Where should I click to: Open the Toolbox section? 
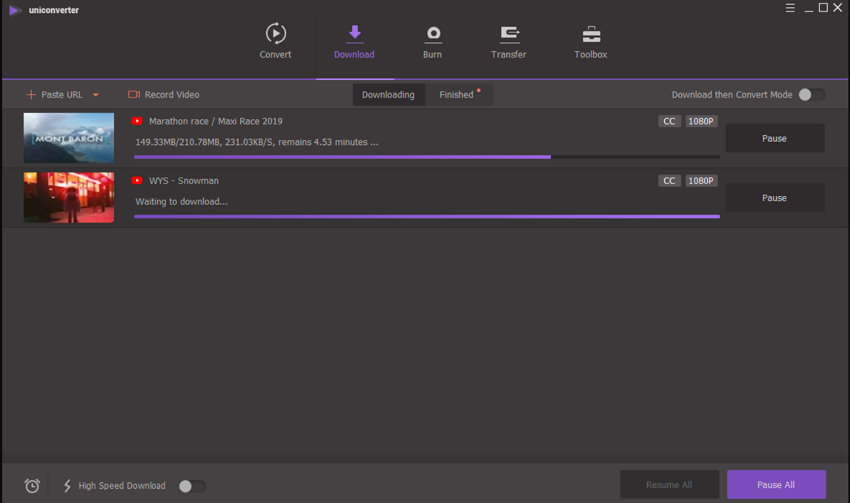pyautogui.click(x=591, y=41)
